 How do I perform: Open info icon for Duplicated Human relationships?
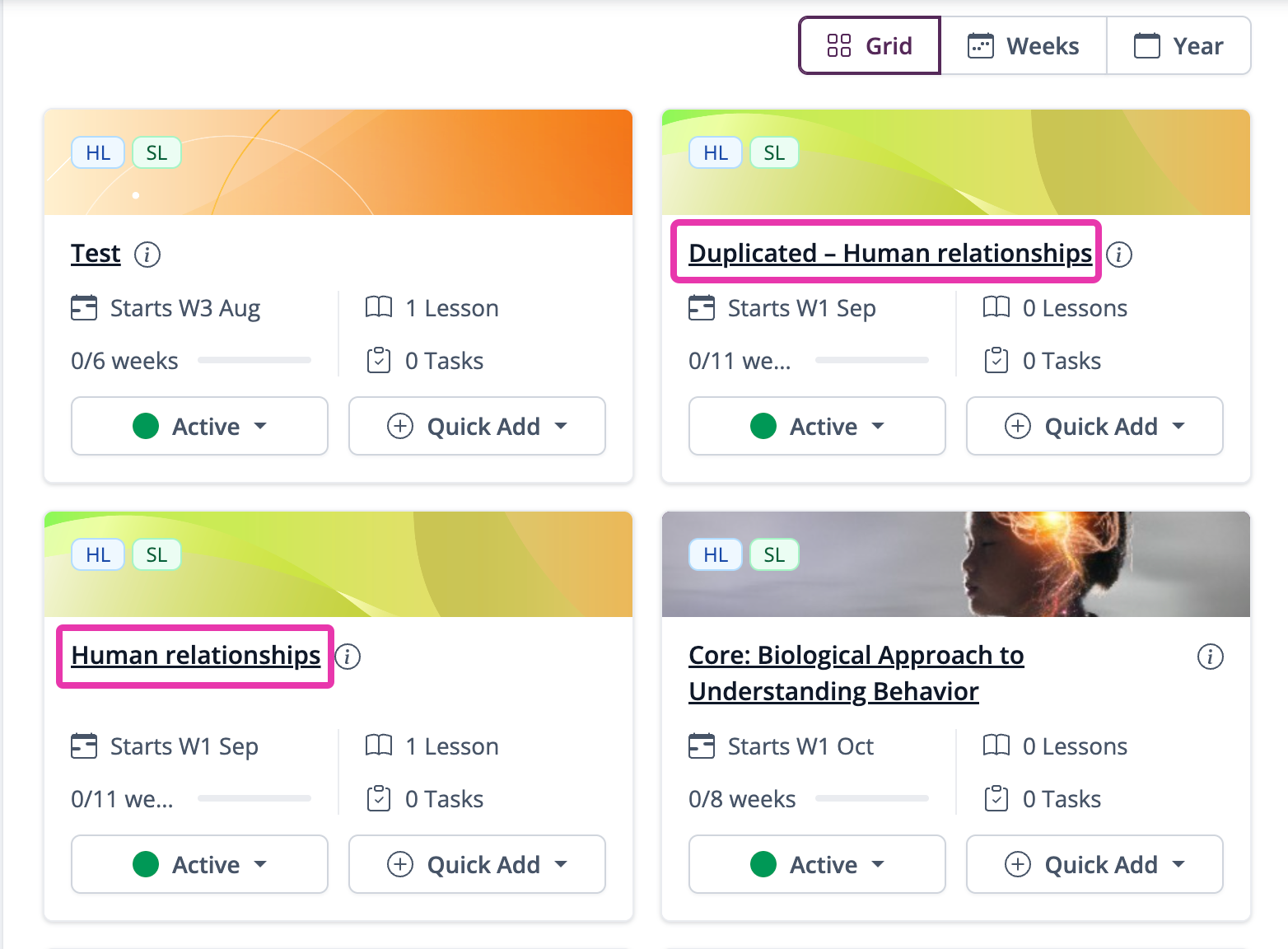click(x=1119, y=255)
